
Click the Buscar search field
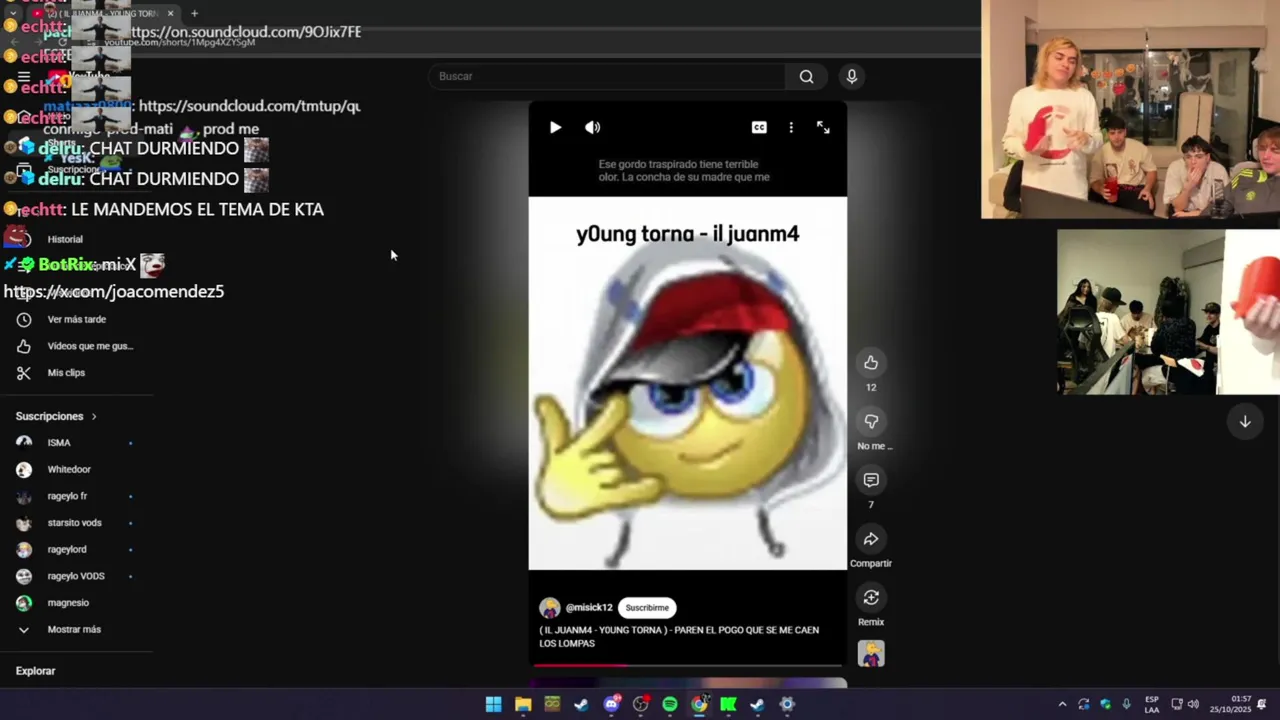(608, 76)
